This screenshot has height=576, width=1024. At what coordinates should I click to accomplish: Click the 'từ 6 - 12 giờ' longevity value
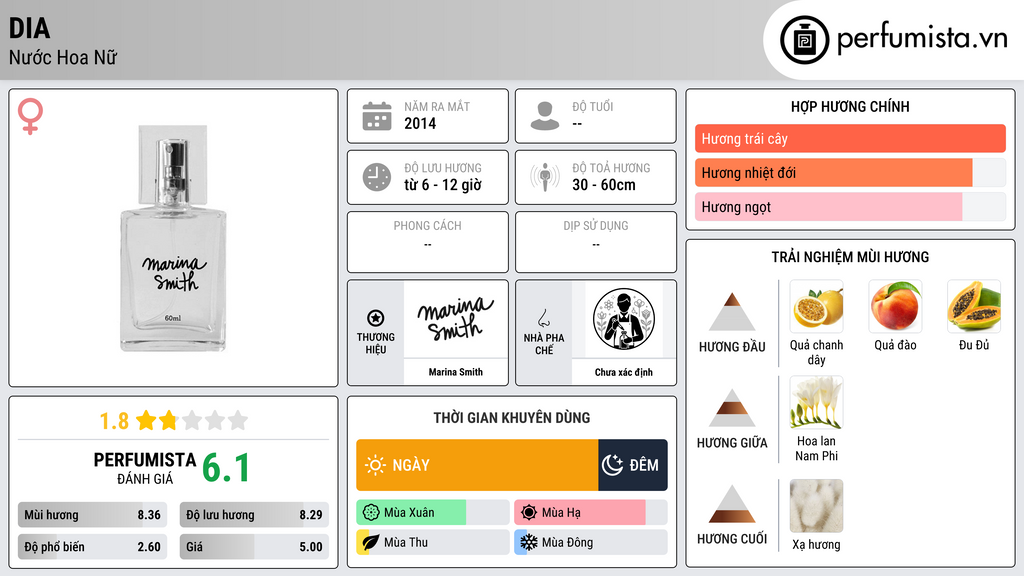pyautogui.click(x=443, y=185)
